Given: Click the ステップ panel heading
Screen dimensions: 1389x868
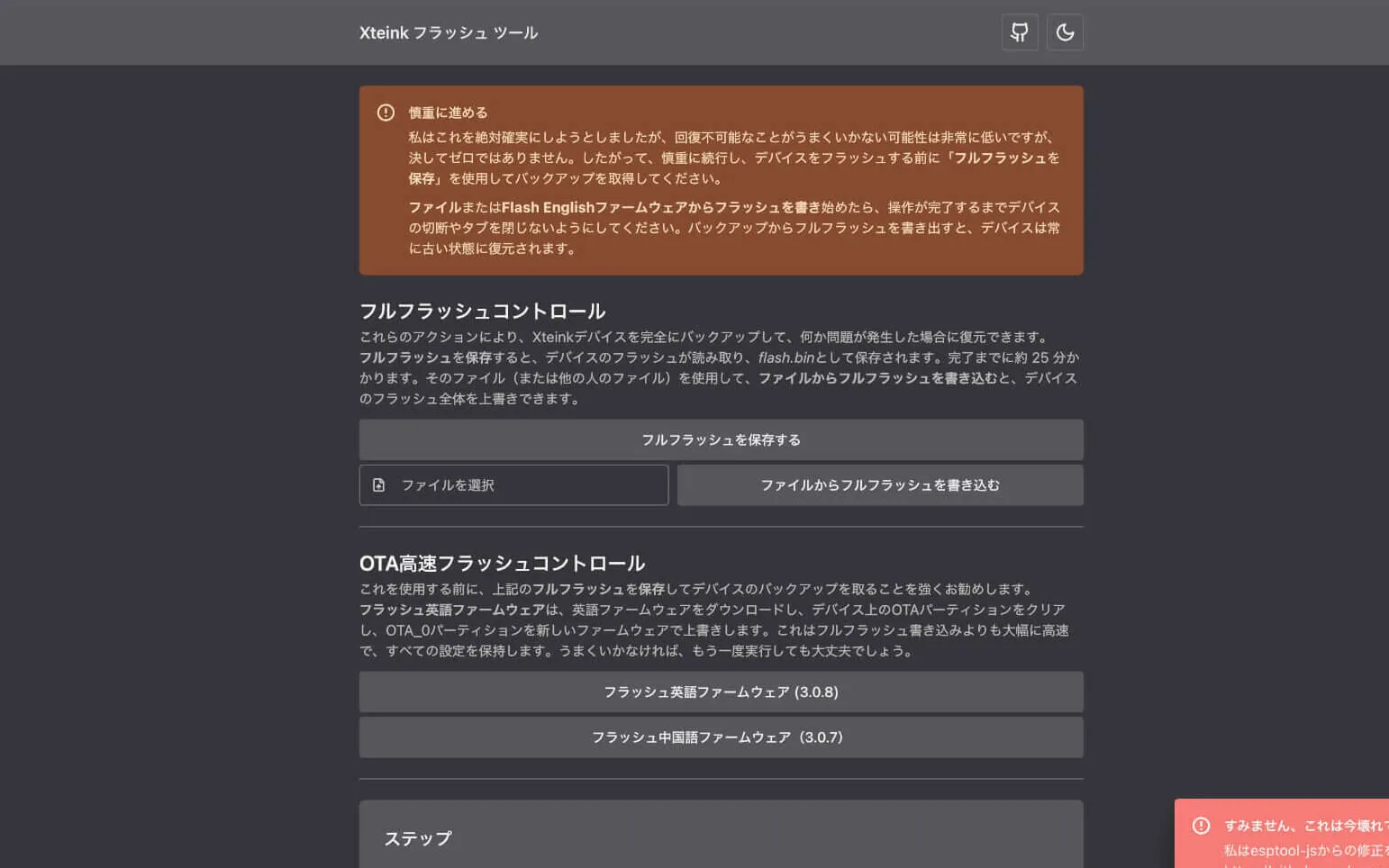Looking at the screenshot, I should coord(418,838).
